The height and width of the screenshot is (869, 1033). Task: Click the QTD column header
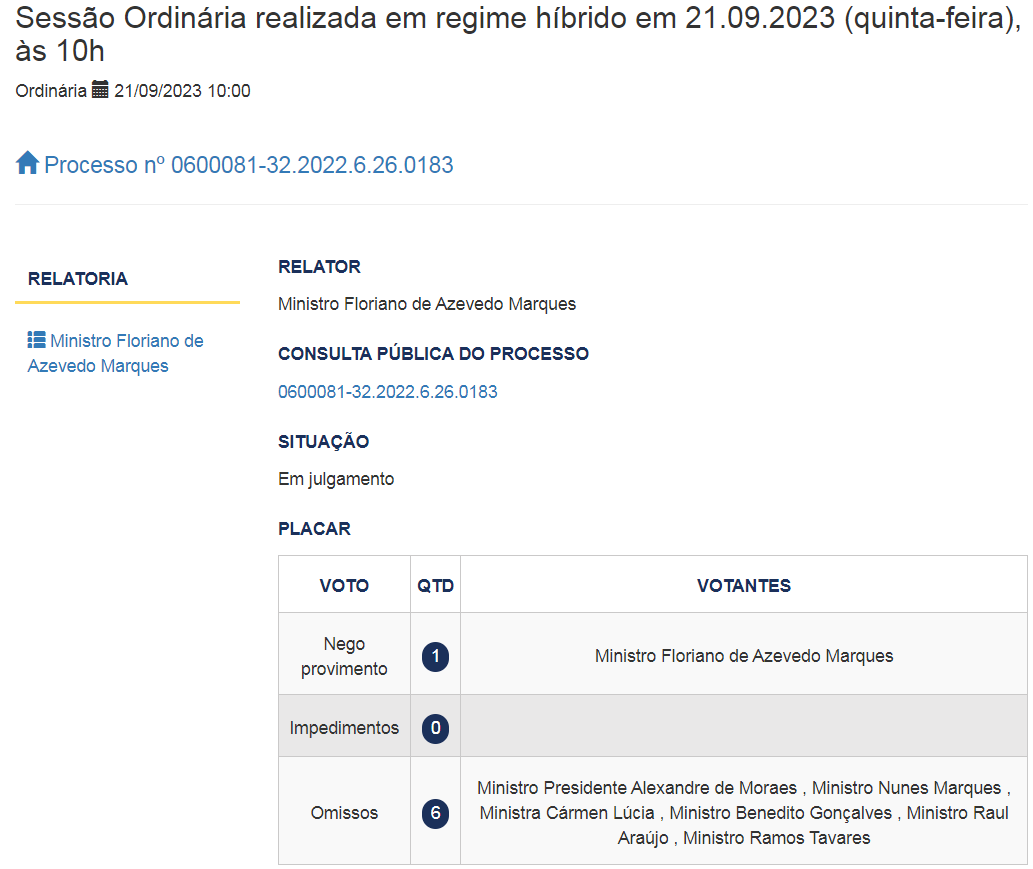(x=435, y=586)
